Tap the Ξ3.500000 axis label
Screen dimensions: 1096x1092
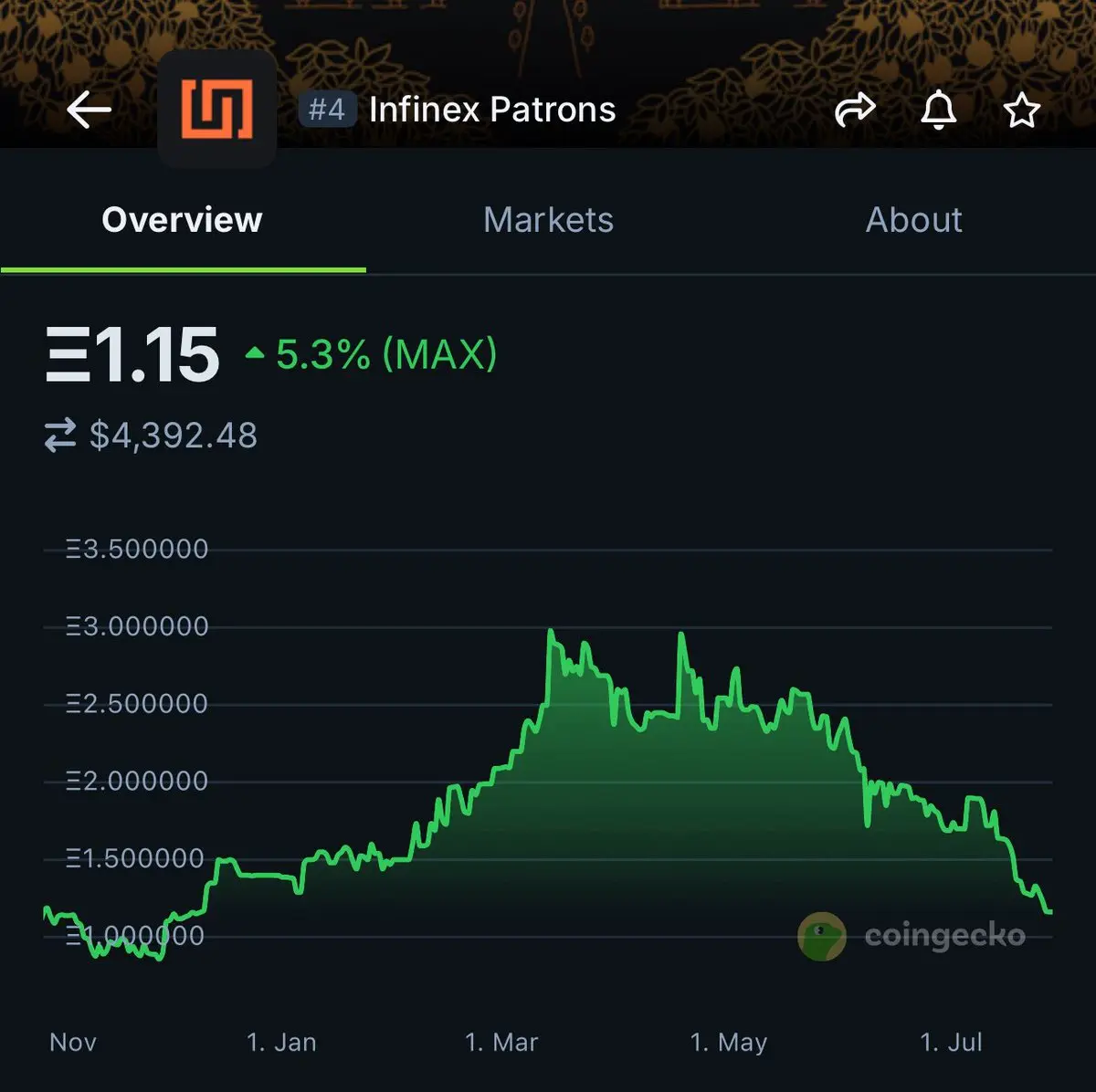[137, 550]
